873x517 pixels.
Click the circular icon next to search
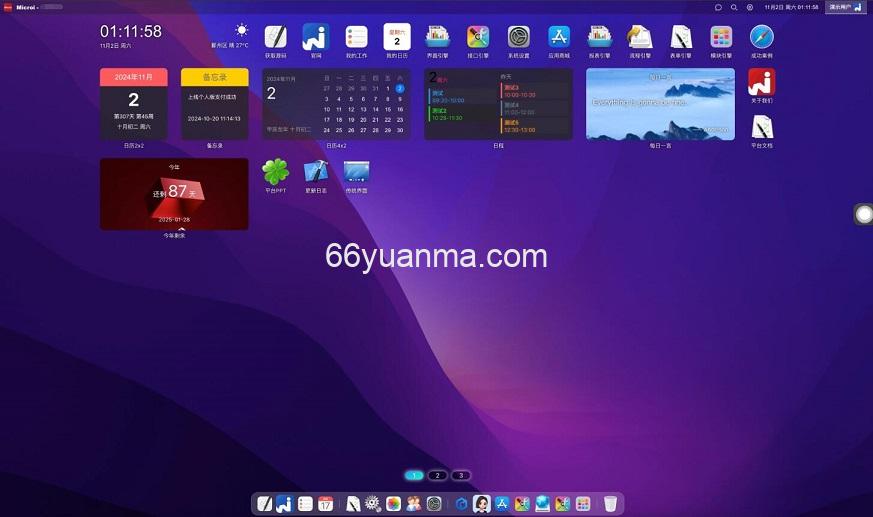(x=750, y=7)
